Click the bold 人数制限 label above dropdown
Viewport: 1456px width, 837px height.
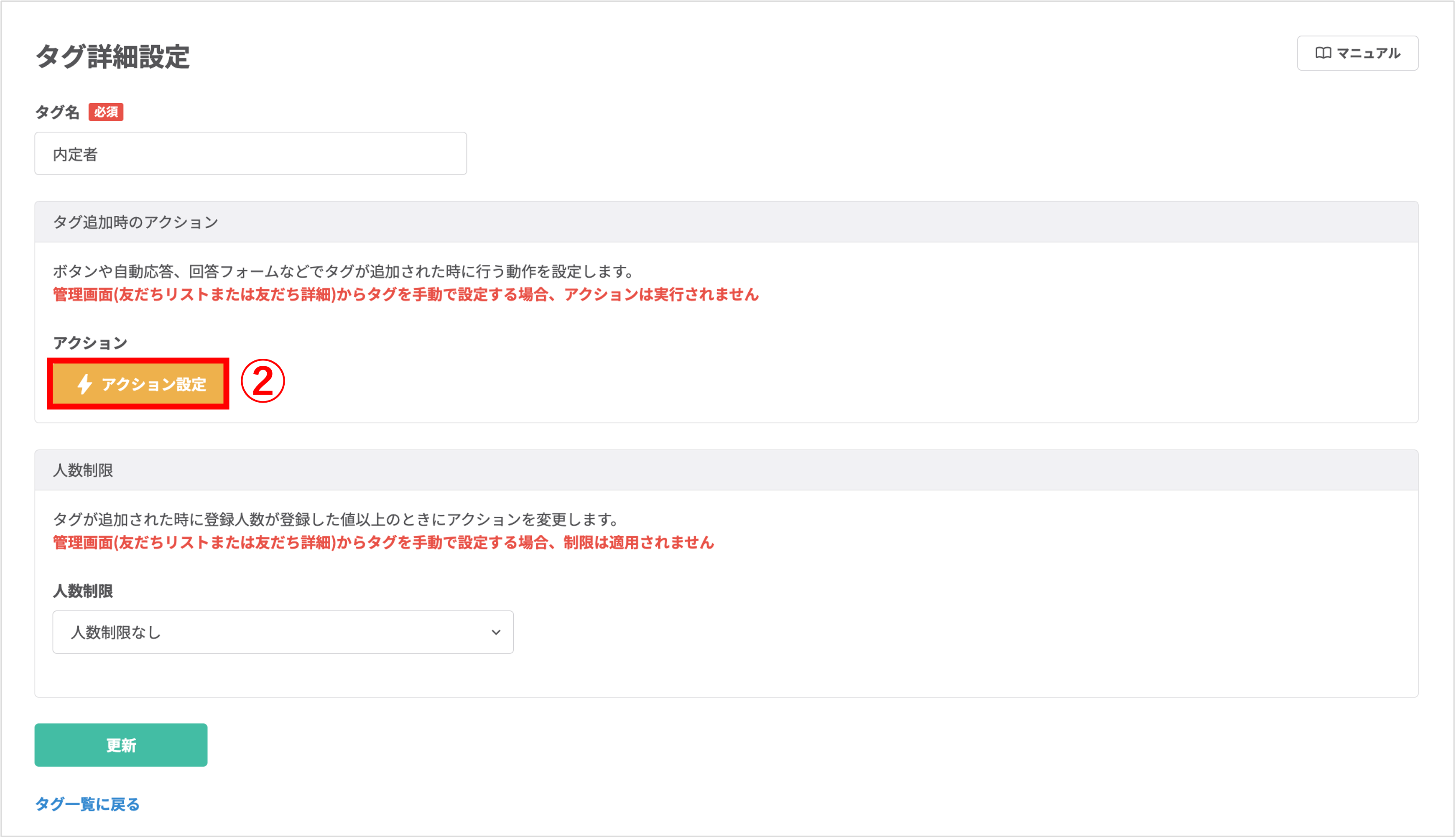83,591
